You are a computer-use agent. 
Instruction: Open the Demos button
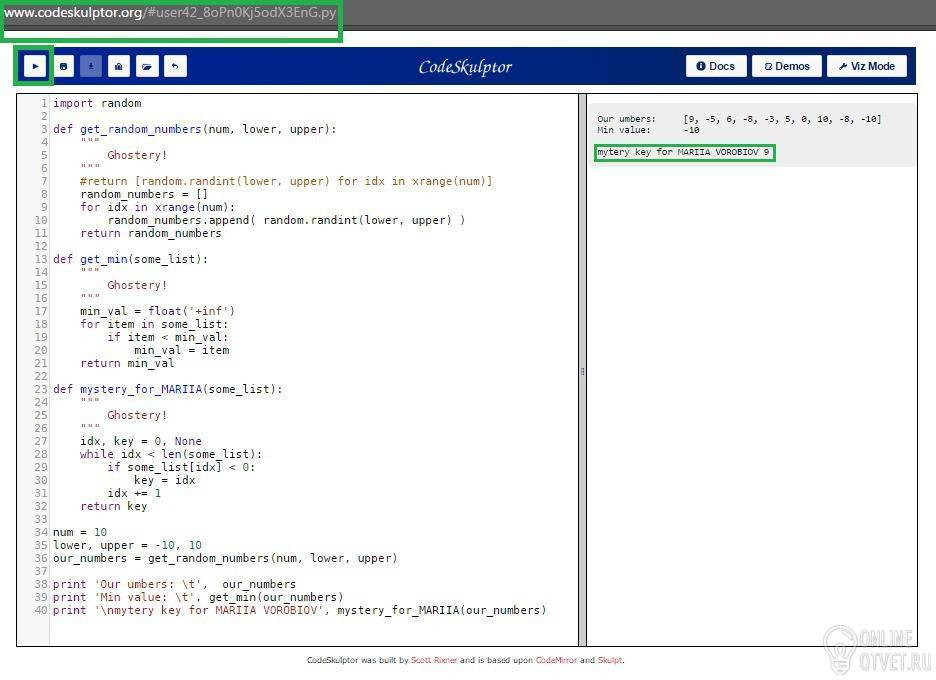787,66
